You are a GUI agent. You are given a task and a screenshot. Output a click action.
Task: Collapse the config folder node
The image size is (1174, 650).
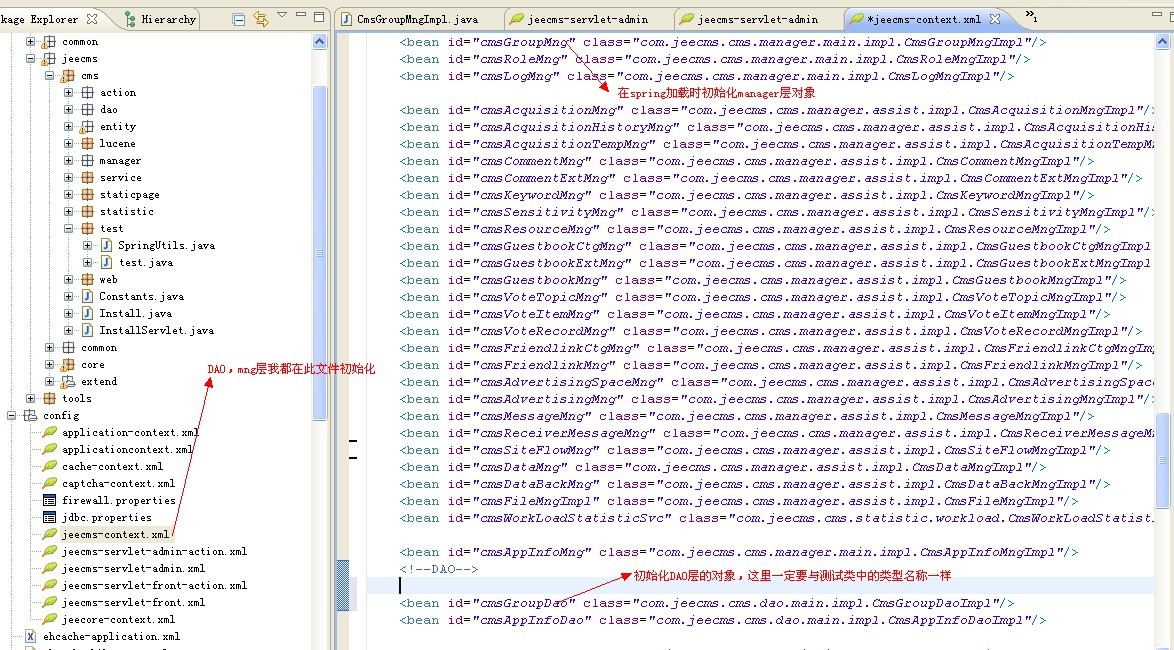[x=11, y=416]
